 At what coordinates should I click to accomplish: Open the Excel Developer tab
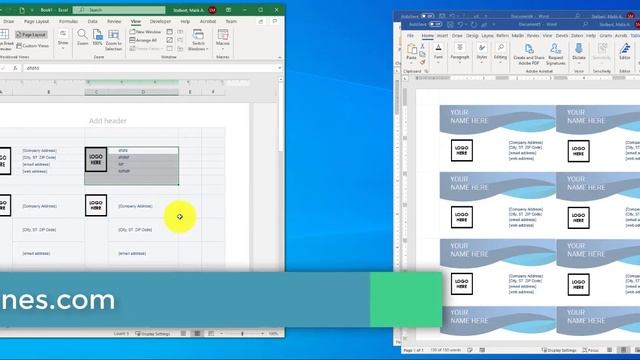(x=160, y=21)
